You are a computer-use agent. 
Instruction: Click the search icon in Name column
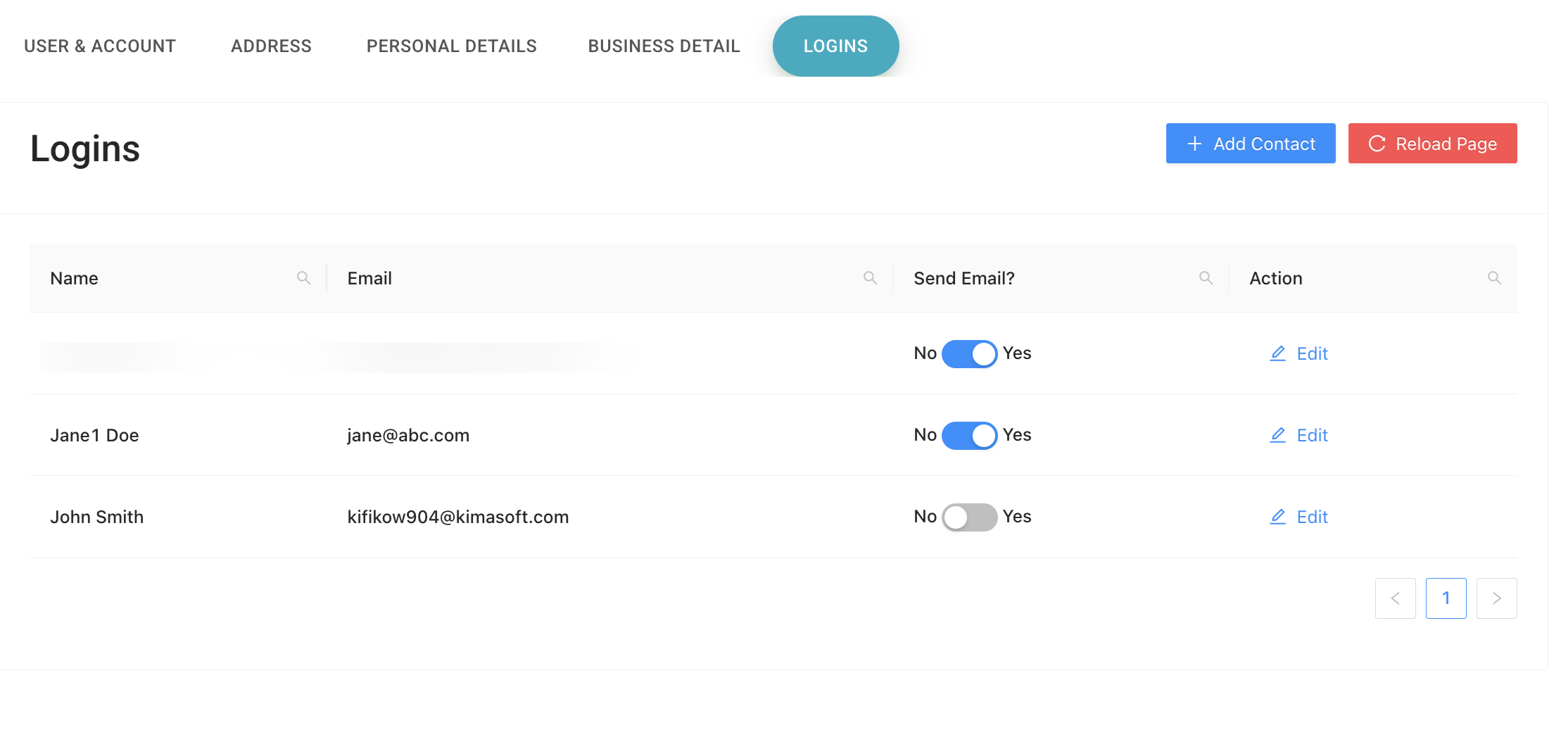[303, 278]
